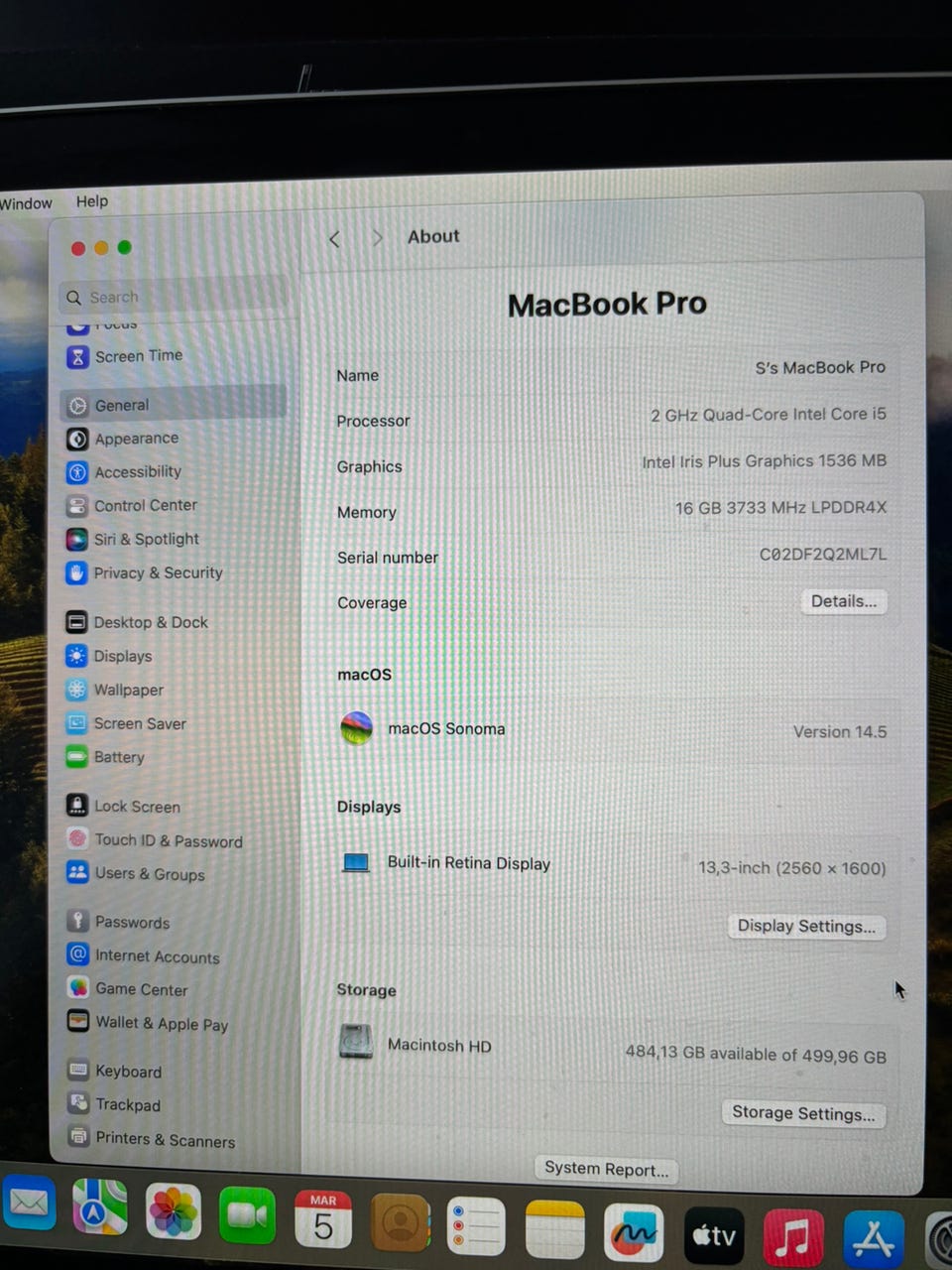Click the Display Settings... button
The image size is (952, 1270).
[x=806, y=927]
